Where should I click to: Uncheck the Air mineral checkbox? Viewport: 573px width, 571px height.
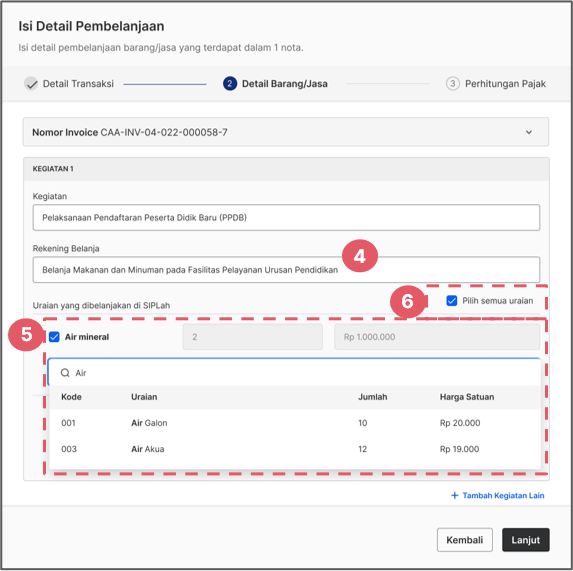(x=54, y=337)
